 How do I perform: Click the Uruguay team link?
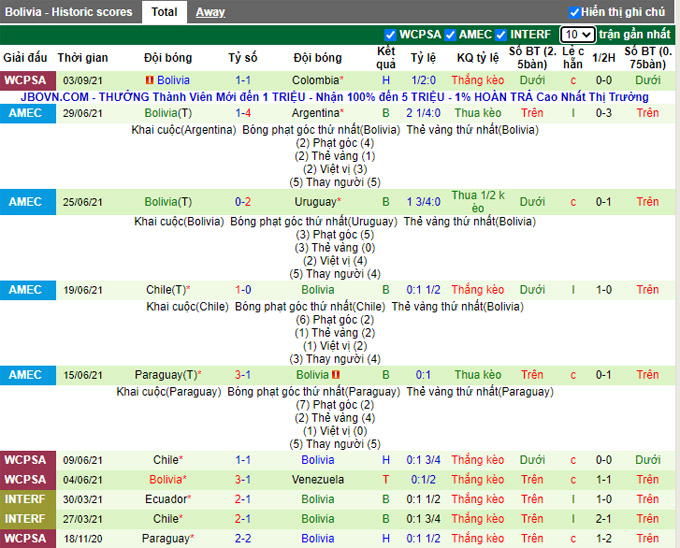point(317,201)
